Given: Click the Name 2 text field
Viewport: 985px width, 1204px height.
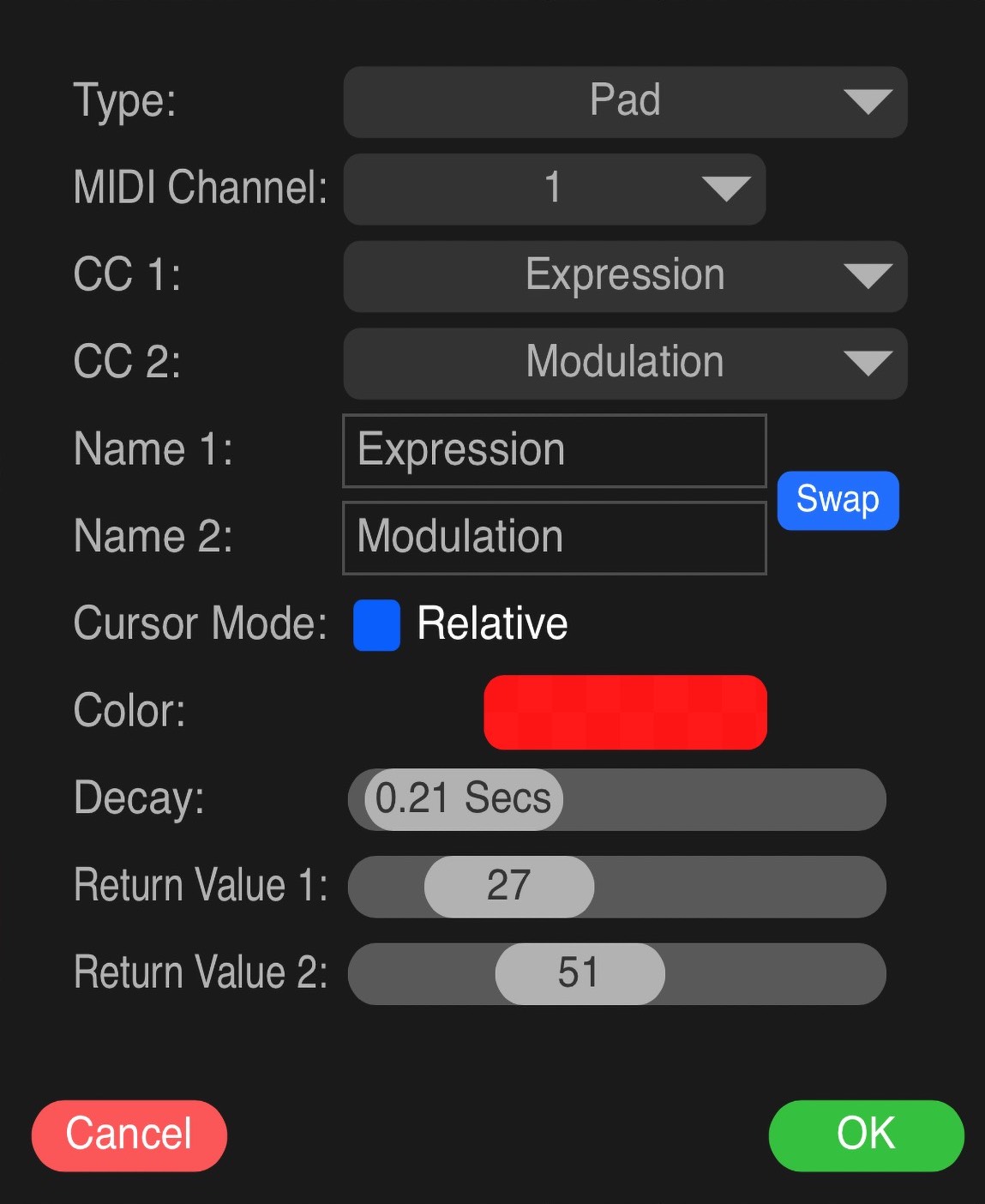Looking at the screenshot, I should [554, 538].
